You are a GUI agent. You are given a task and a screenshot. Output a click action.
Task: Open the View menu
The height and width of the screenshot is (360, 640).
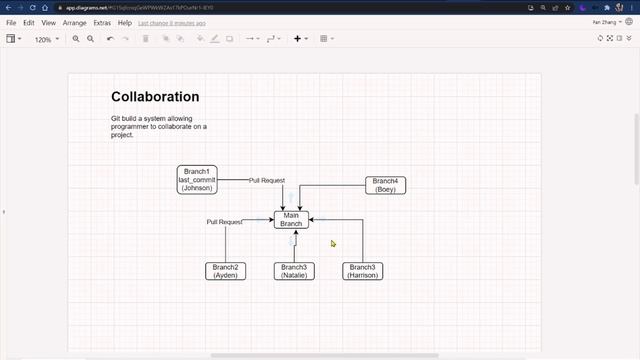point(49,23)
